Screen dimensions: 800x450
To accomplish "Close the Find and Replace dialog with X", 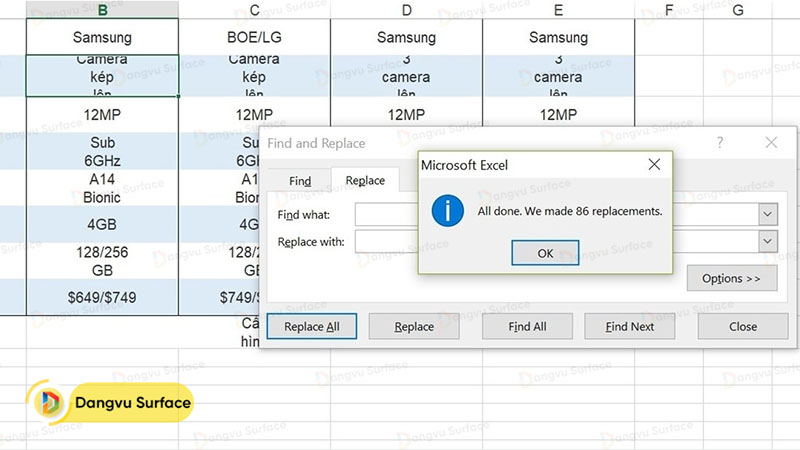I will click(770, 143).
